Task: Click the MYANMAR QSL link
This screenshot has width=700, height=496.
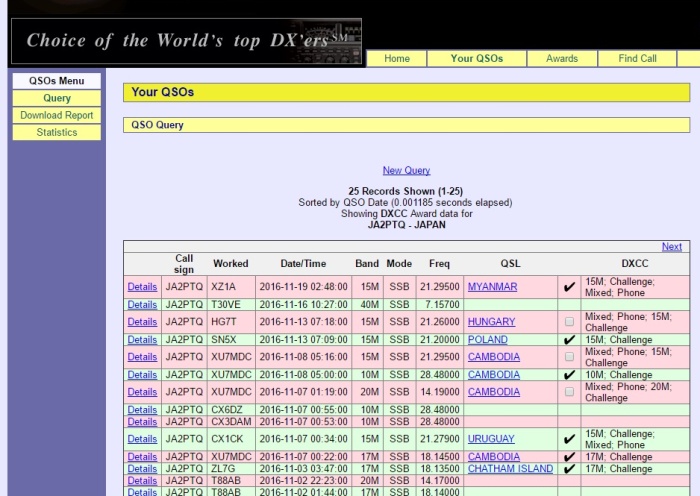Action: tap(492, 287)
